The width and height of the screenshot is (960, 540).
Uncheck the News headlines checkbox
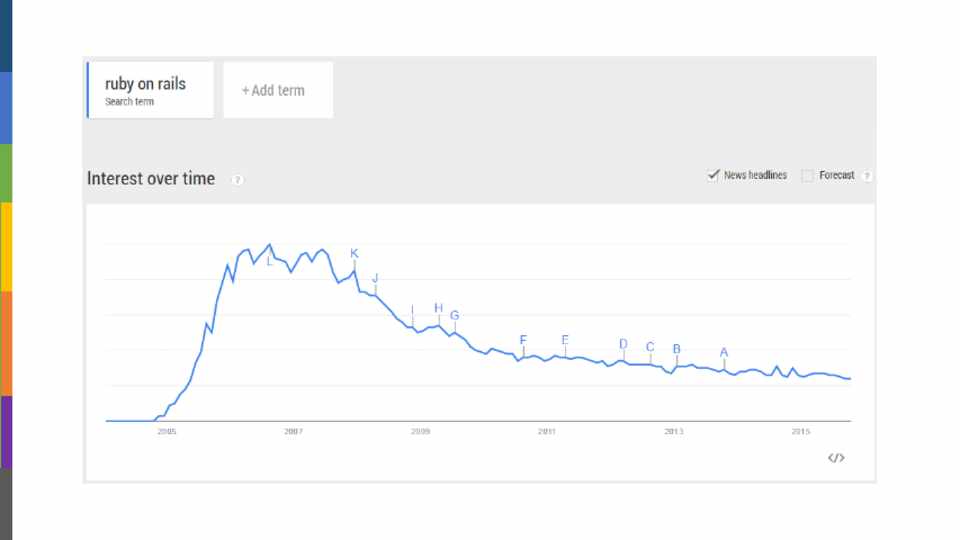click(x=713, y=175)
